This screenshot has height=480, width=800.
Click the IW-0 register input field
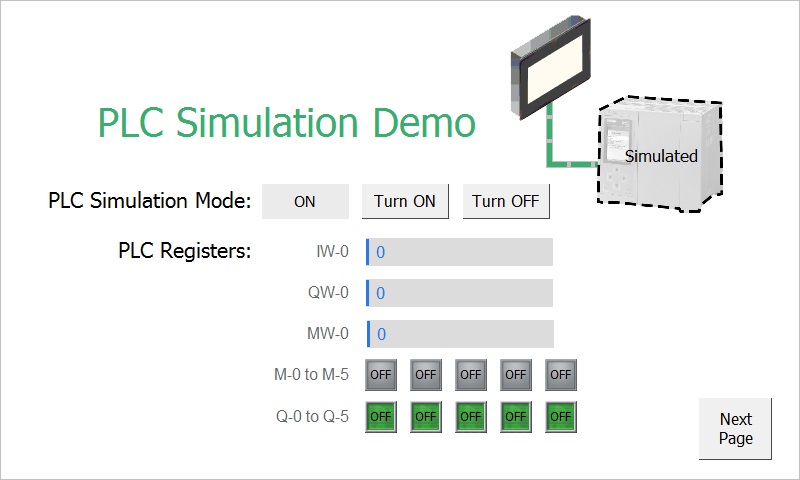(459, 252)
